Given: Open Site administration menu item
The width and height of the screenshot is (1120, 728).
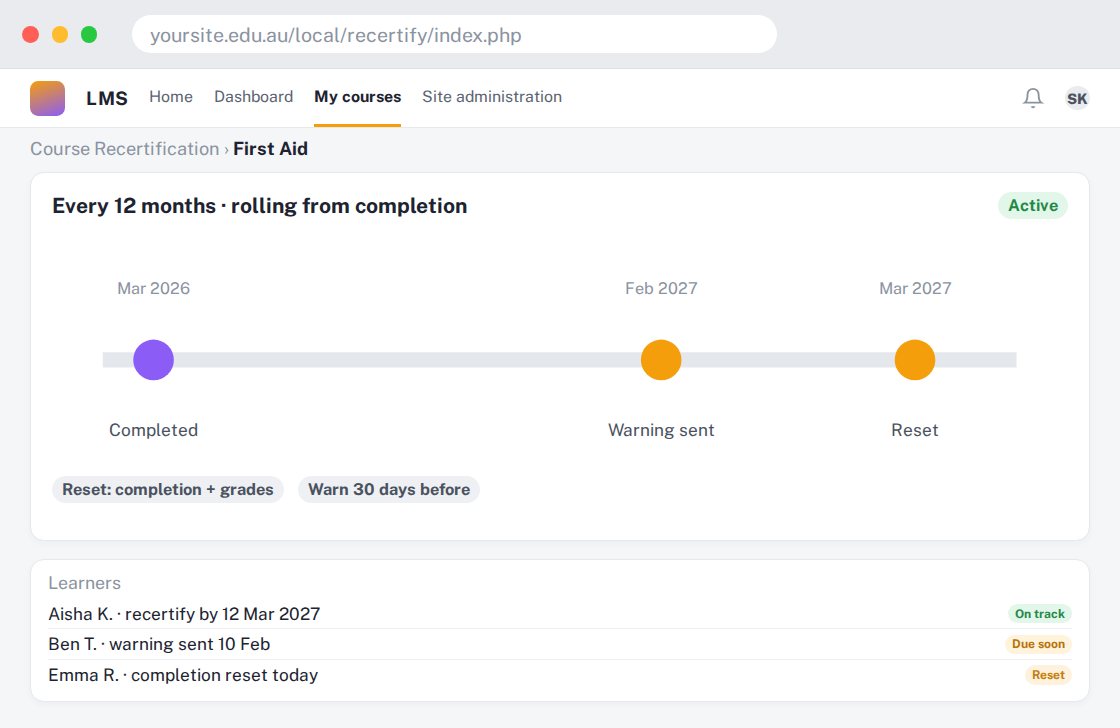Looking at the screenshot, I should (491, 96).
